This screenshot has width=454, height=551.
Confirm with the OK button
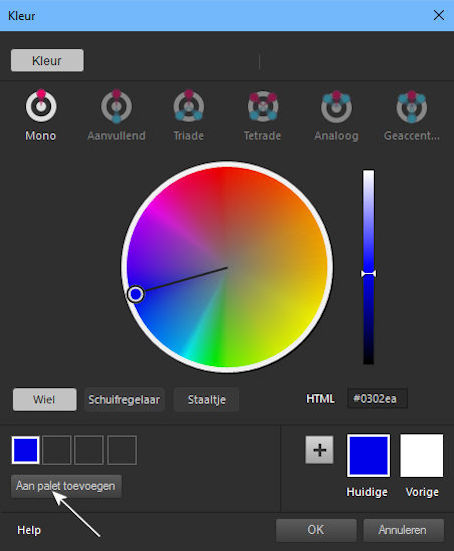click(316, 530)
